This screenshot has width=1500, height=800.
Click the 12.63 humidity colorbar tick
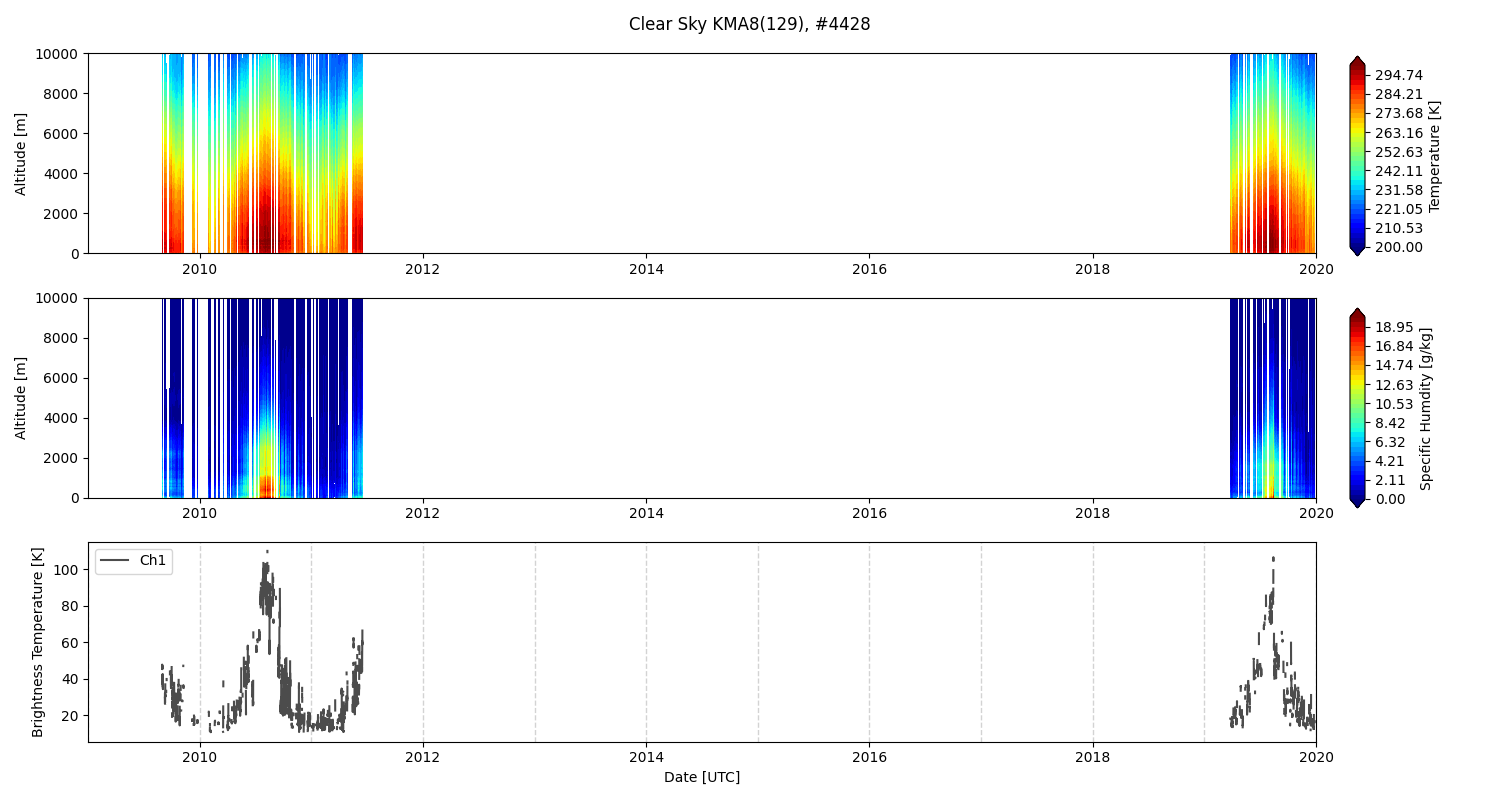coord(1394,385)
